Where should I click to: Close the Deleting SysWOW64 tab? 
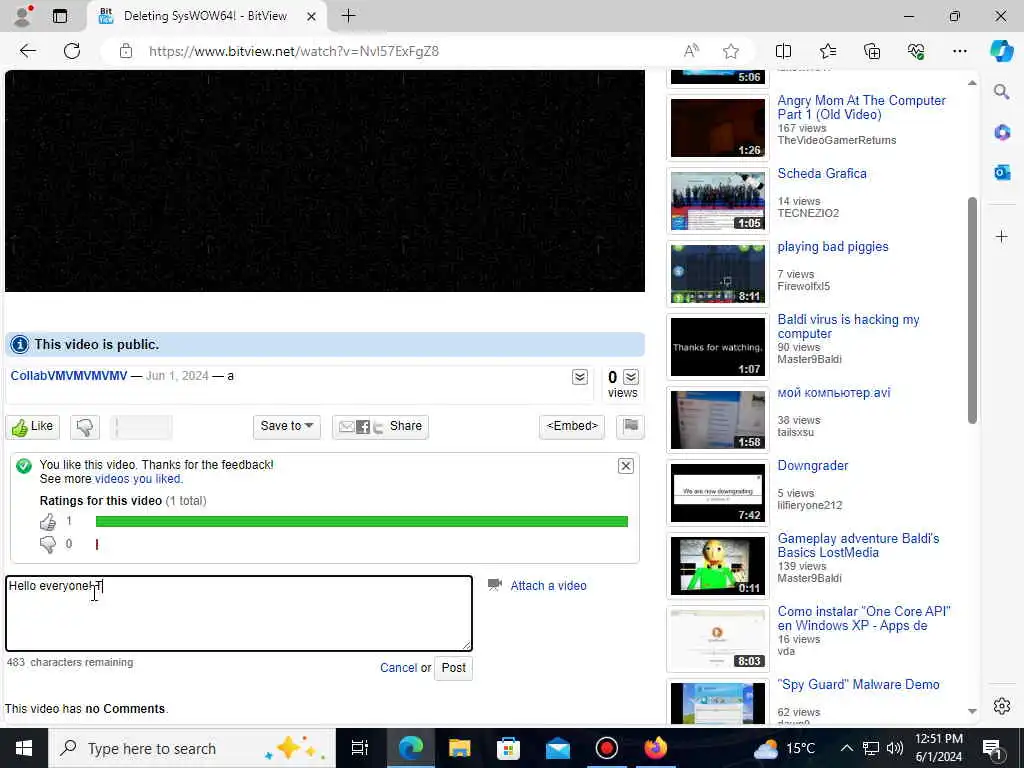tap(312, 16)
